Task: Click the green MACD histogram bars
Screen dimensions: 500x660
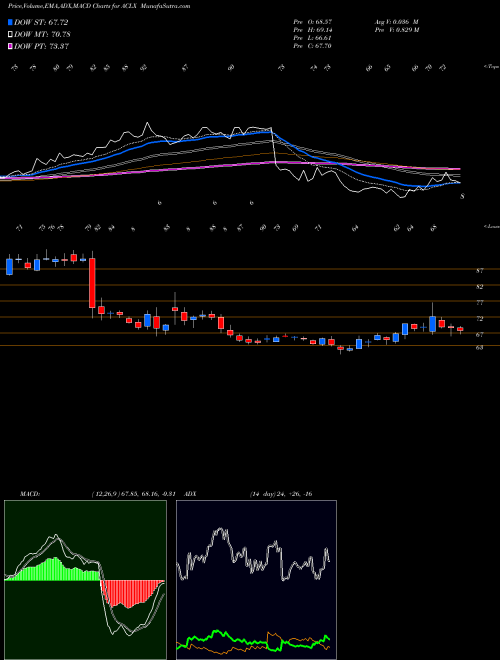Action: tap(53, 569)
